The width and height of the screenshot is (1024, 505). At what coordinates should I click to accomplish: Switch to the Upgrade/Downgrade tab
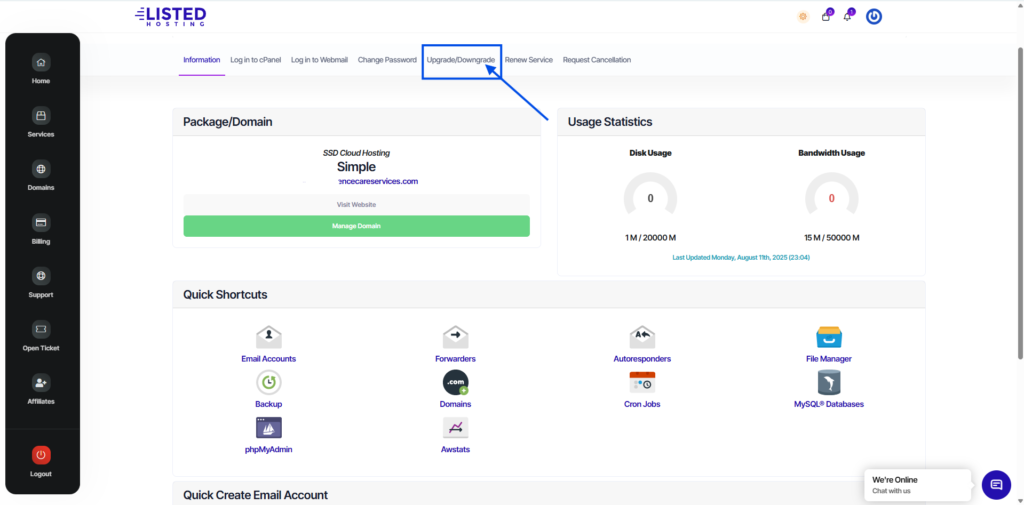pyautogui.click(x=460, y=60)
